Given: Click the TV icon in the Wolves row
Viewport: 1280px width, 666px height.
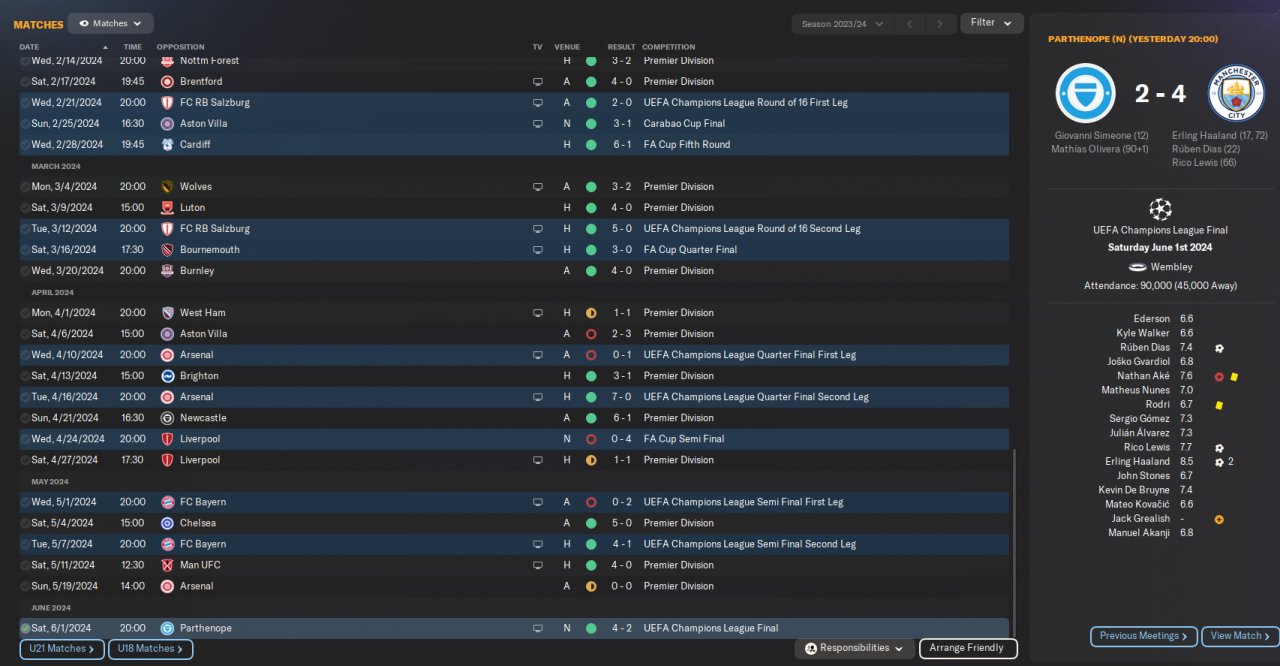Looking at the screenshot, I should coord(538,186).
